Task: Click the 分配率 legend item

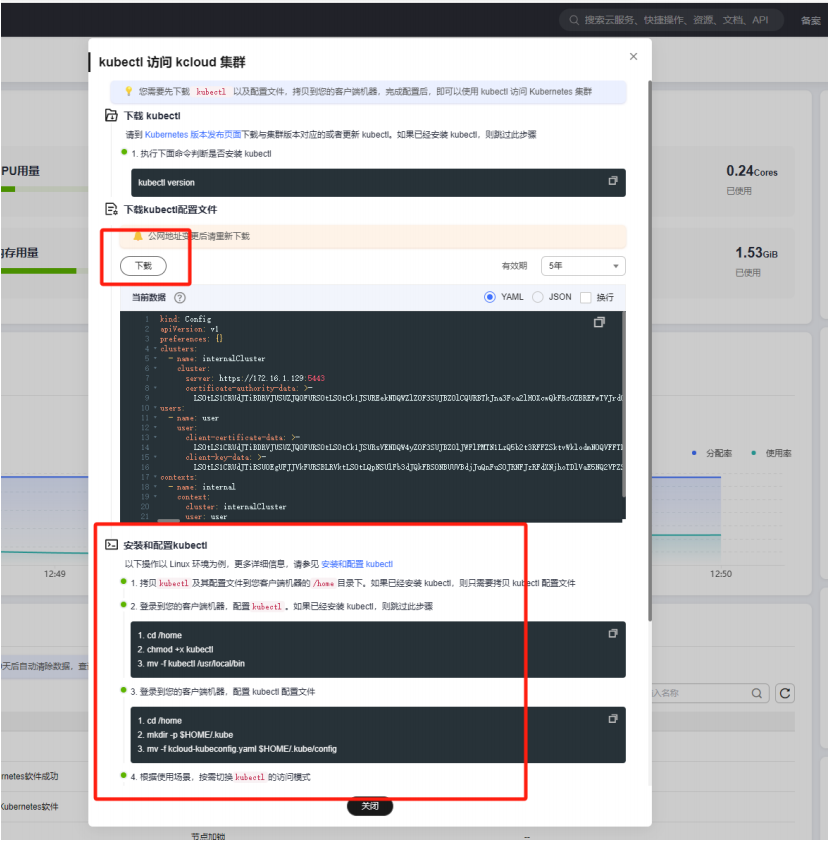Action: [712, 453]
